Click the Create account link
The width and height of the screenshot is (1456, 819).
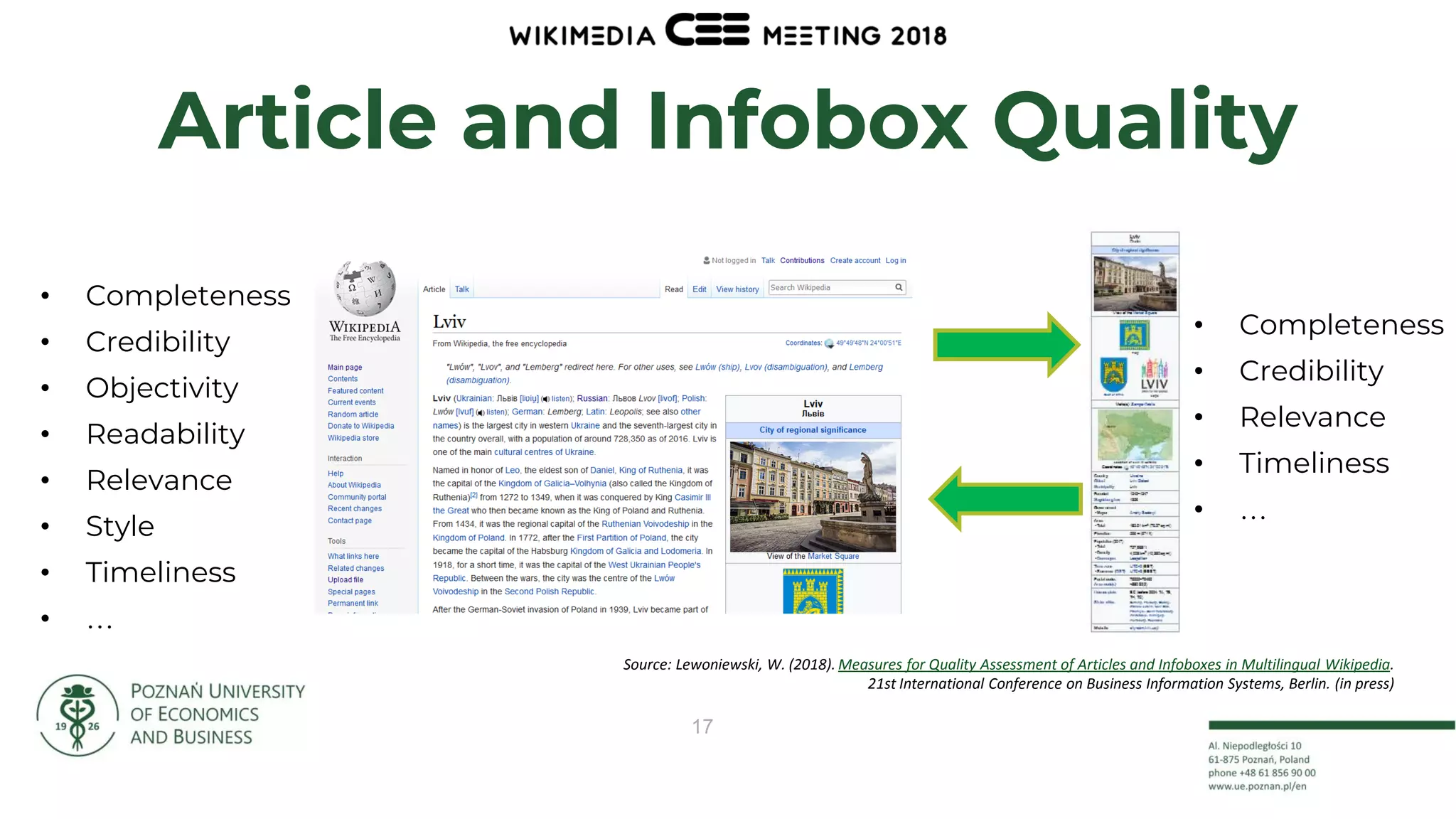click(855, 261)
